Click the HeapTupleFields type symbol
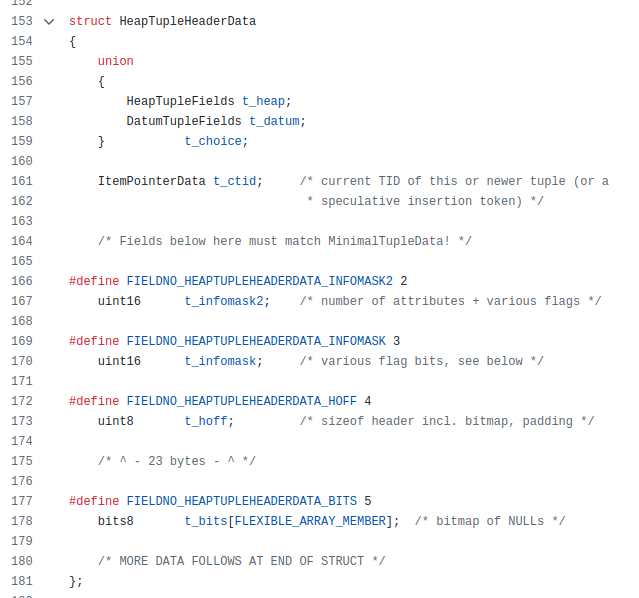Screen dimensions: 639x598 [x=180, y=101]
